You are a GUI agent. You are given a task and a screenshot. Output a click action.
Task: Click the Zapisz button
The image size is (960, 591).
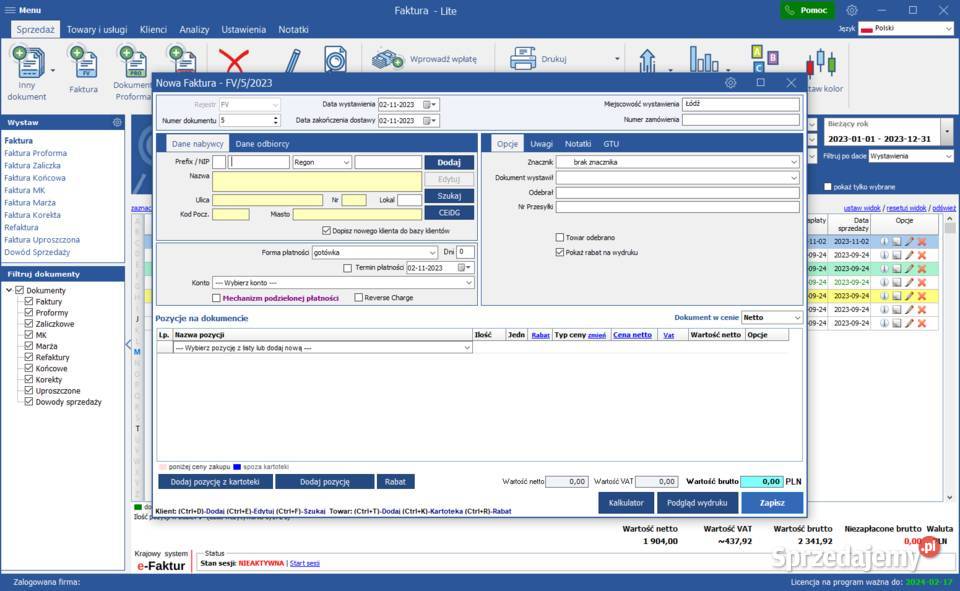(x=772, y=503)
